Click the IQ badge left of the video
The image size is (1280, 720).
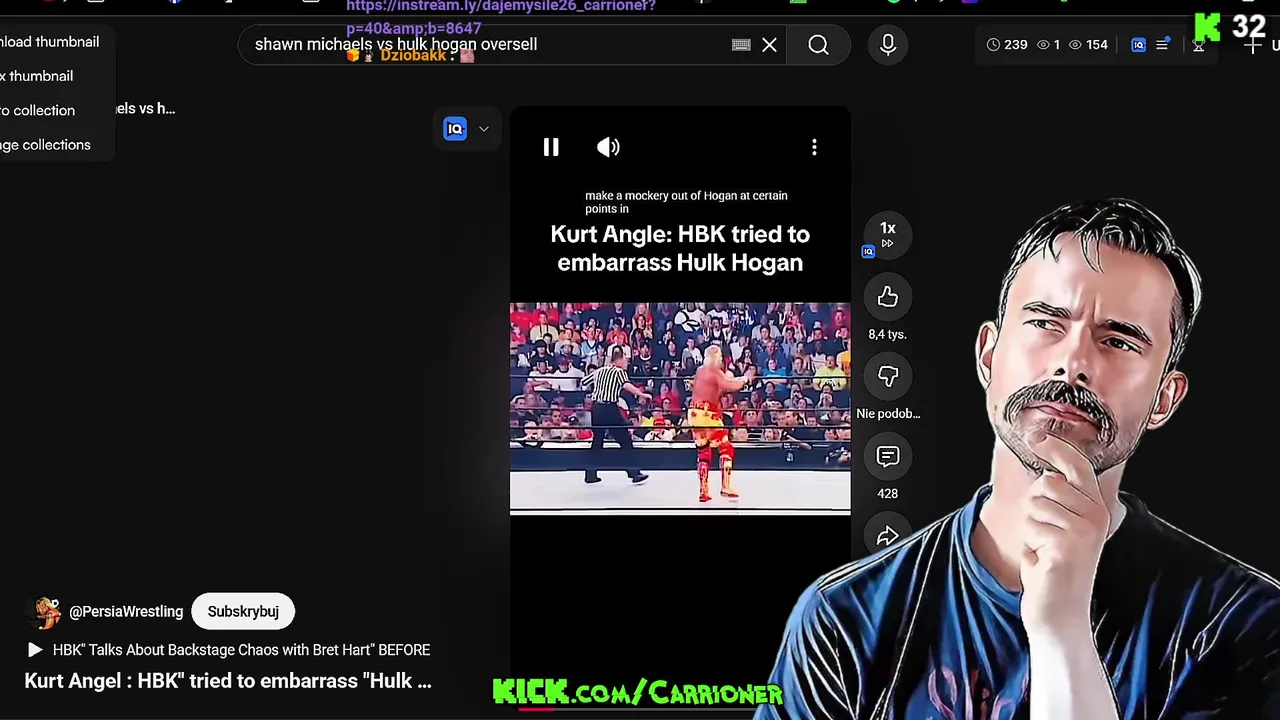point(455,129)
